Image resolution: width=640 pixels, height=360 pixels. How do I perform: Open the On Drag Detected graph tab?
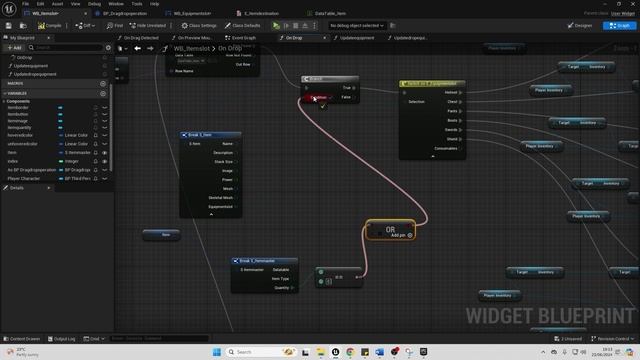(141, 38)
